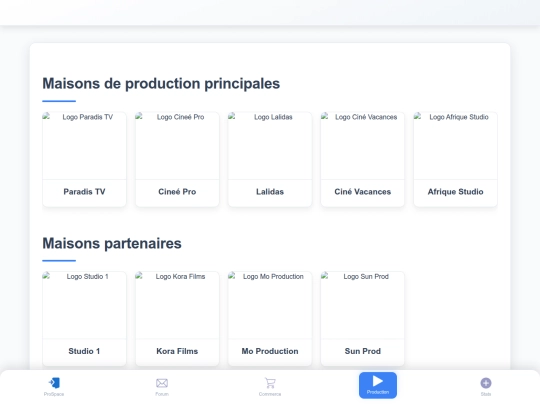Open the Lalidas card title
The width and height of the screenshot is (540, 405).
pyautogui.click(x=270, y=192)
